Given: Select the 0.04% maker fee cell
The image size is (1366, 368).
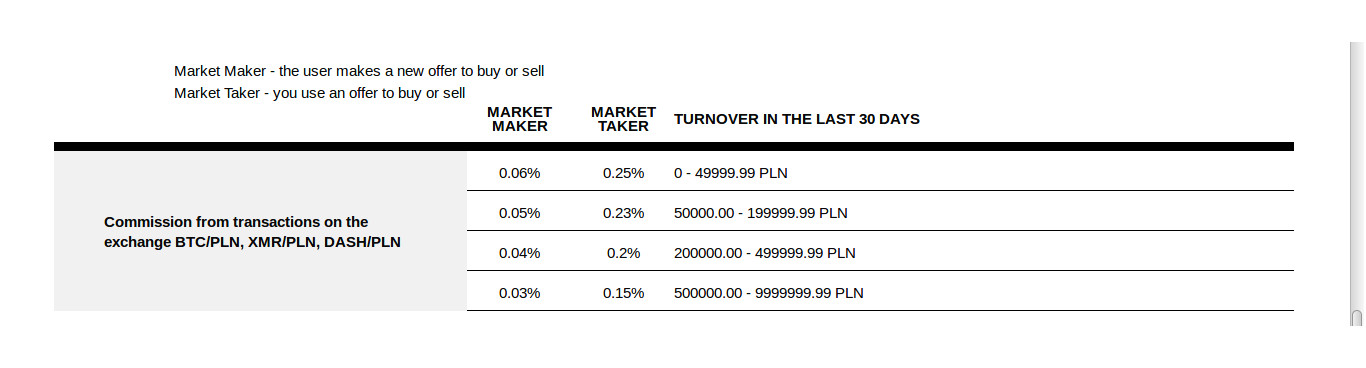Looking at the screenshot, I should point(519,253).
